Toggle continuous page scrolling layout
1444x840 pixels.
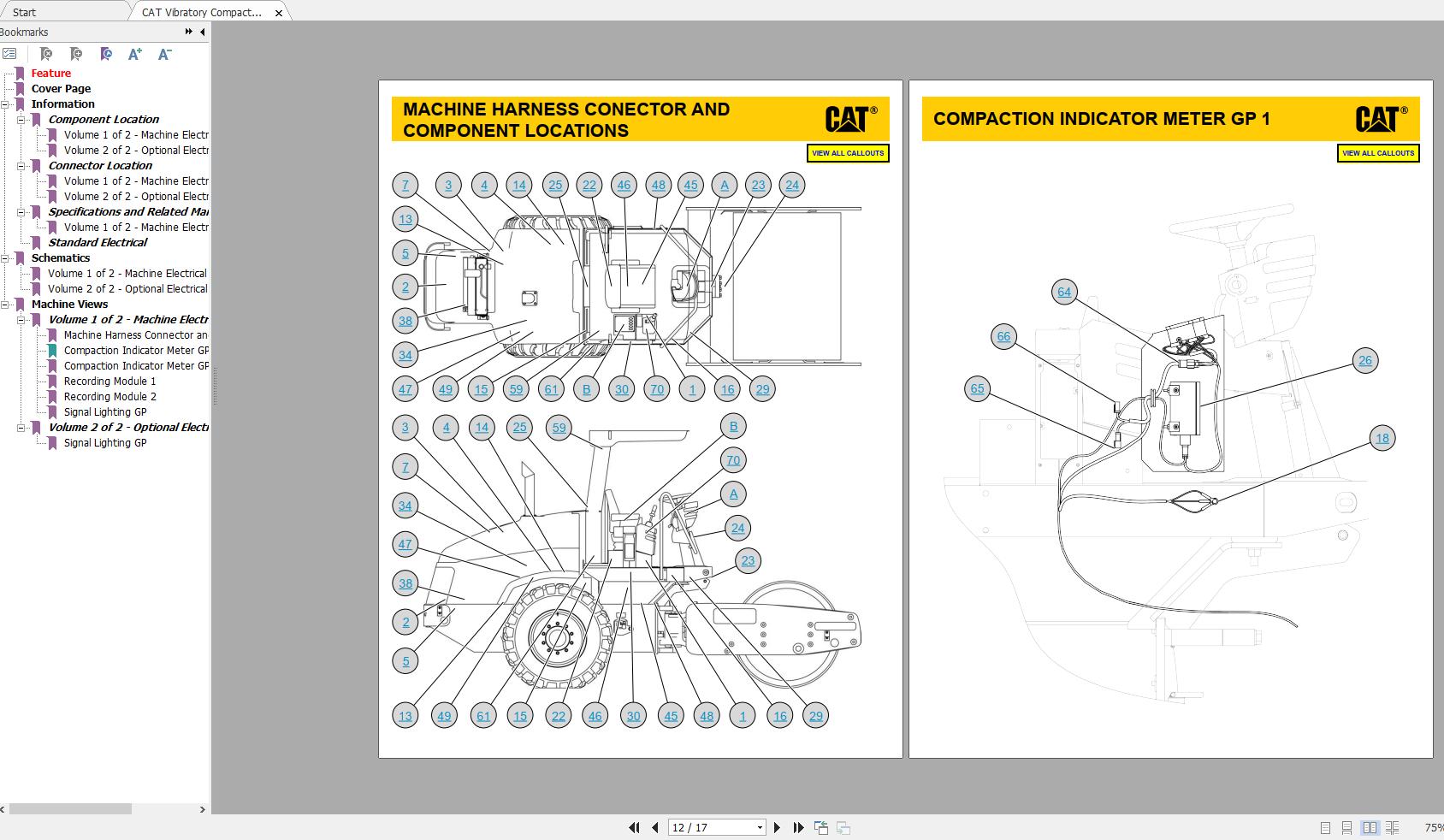pos(1348,828)
